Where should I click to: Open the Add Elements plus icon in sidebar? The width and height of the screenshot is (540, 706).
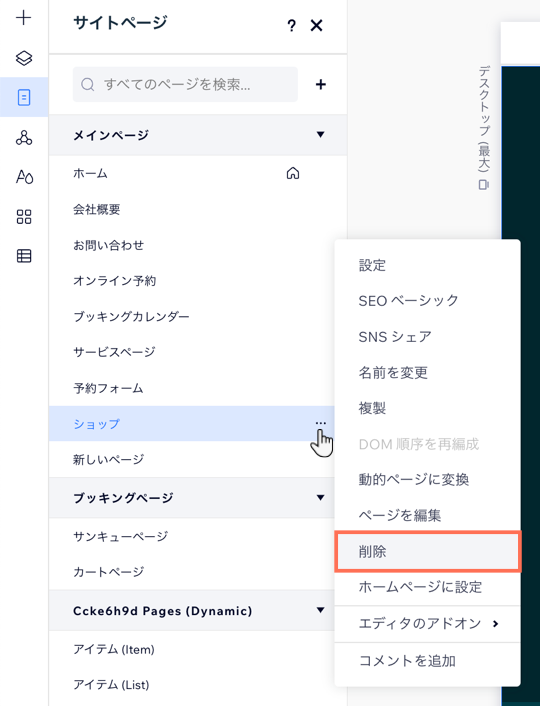click(x=23, y=18)
